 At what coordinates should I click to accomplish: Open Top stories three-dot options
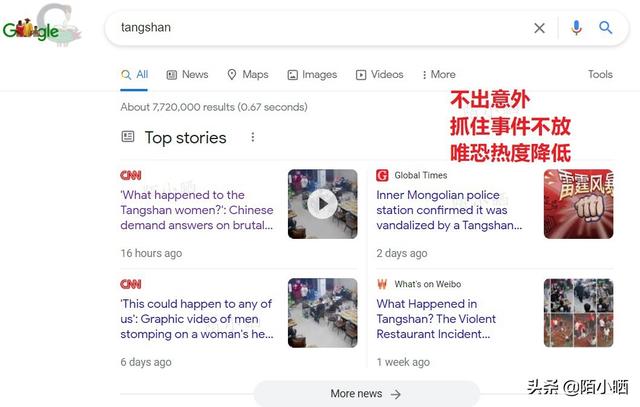click(253, 137)
